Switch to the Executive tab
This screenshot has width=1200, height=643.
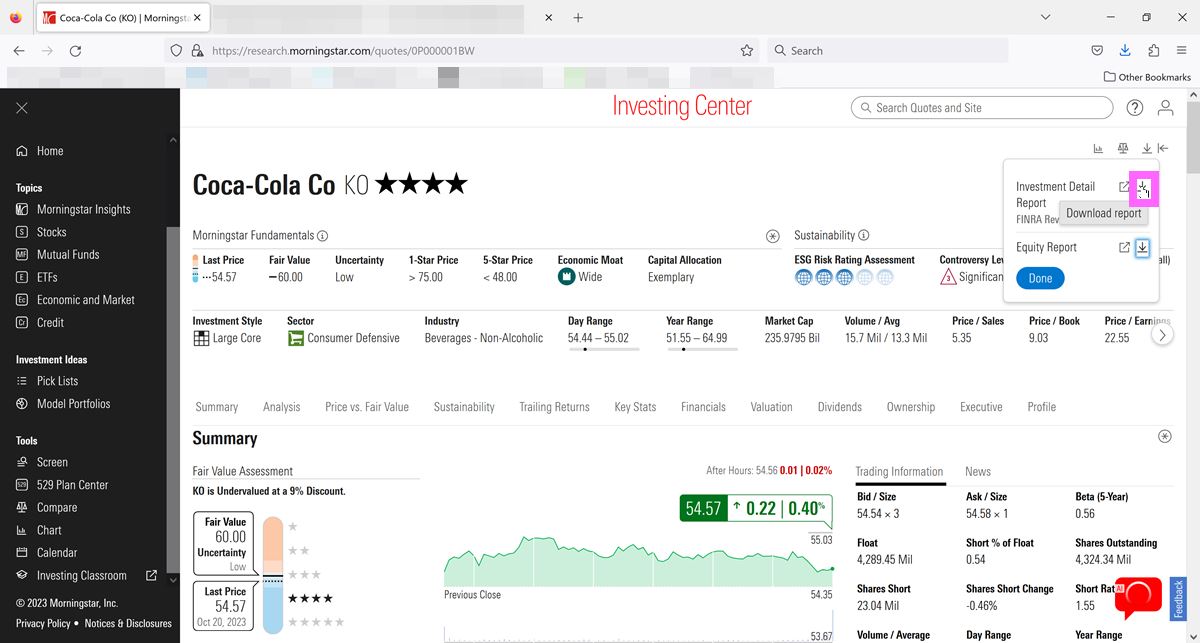(981, 407)
